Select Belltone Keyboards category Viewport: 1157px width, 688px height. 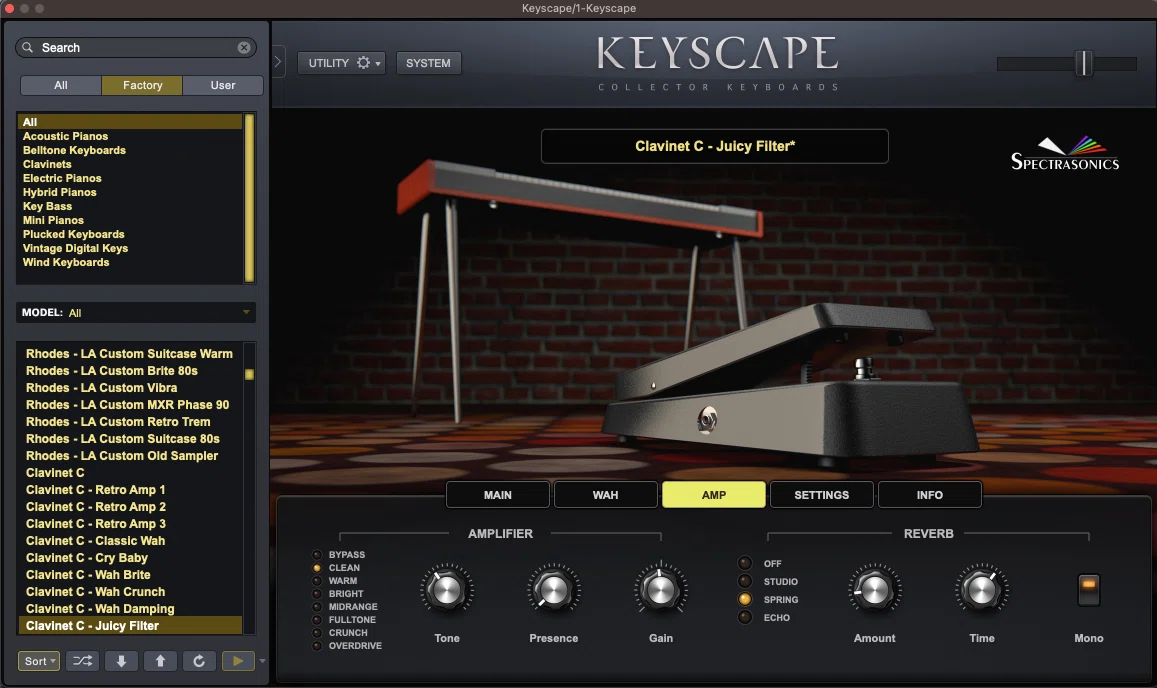pos(74,150)
